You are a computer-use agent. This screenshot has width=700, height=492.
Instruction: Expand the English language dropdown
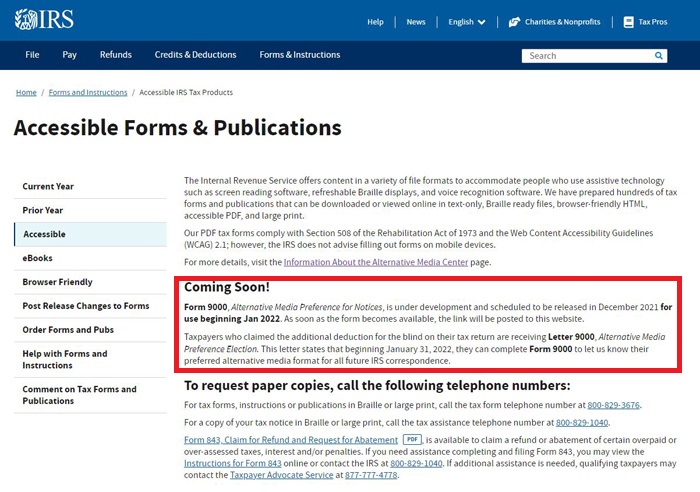coord(467,22)
